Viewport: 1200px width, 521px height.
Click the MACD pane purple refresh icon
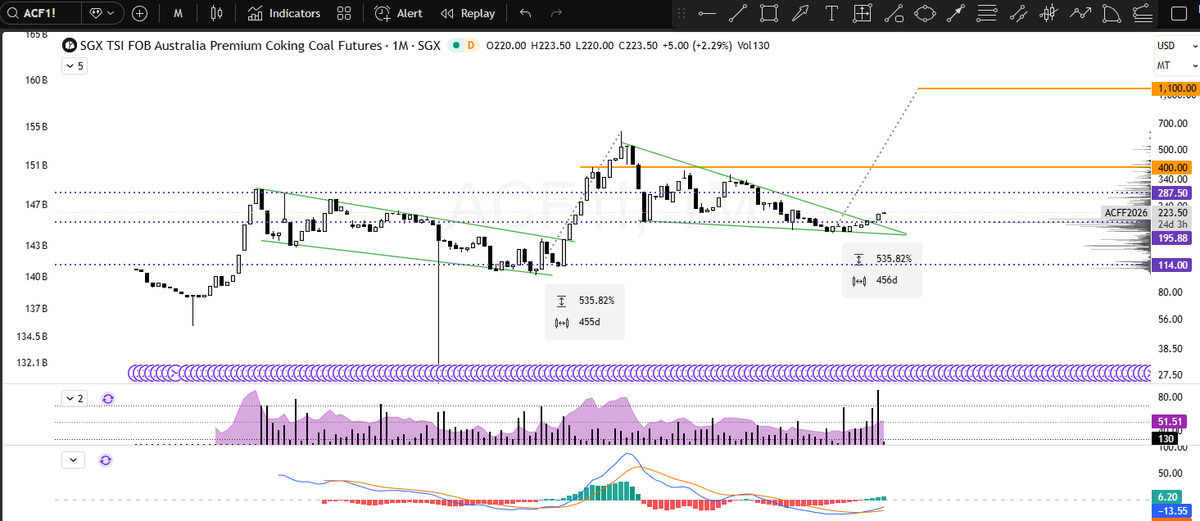coord(108,460)
